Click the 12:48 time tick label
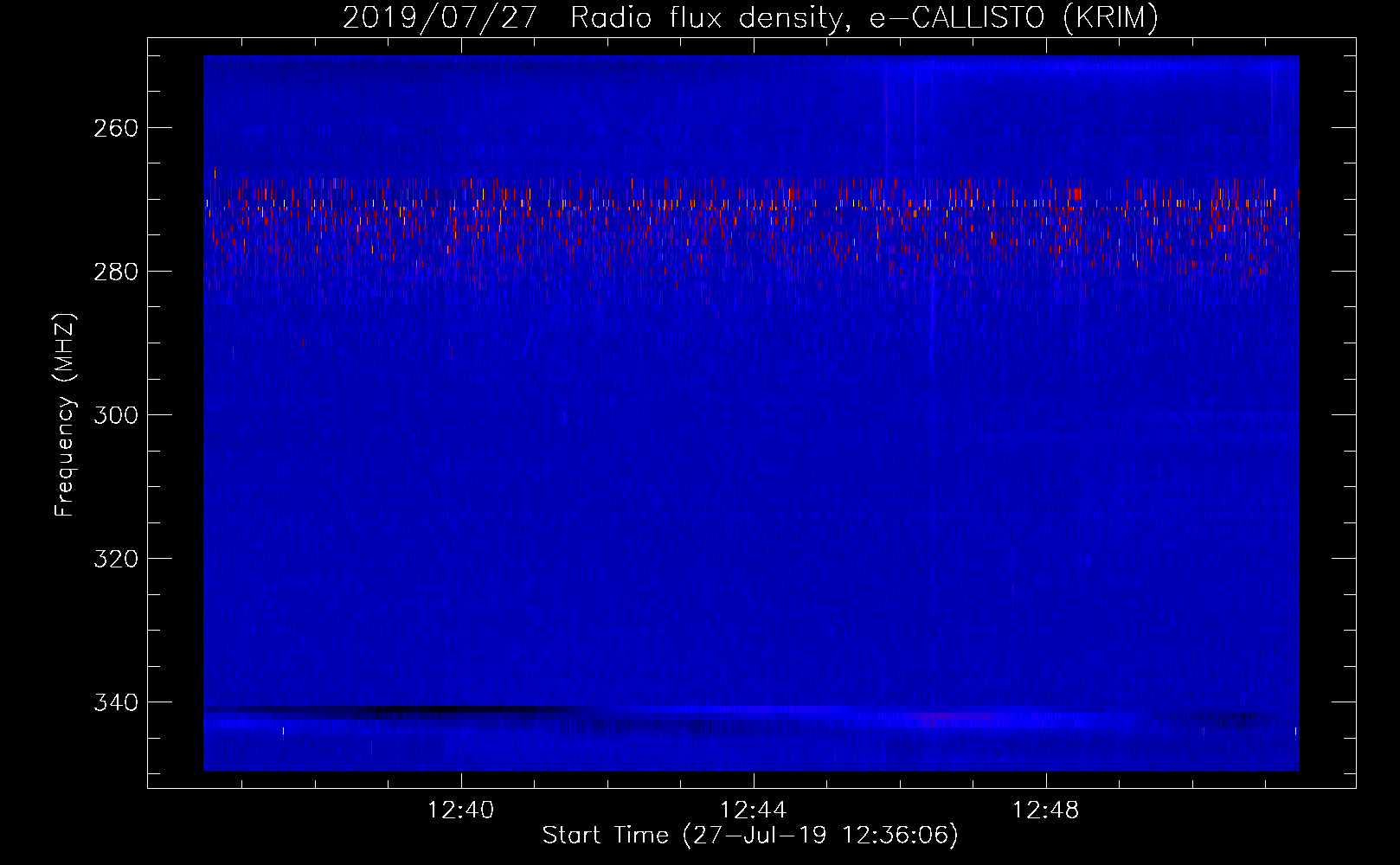The image size is (1400, 865). point(1046,811)
